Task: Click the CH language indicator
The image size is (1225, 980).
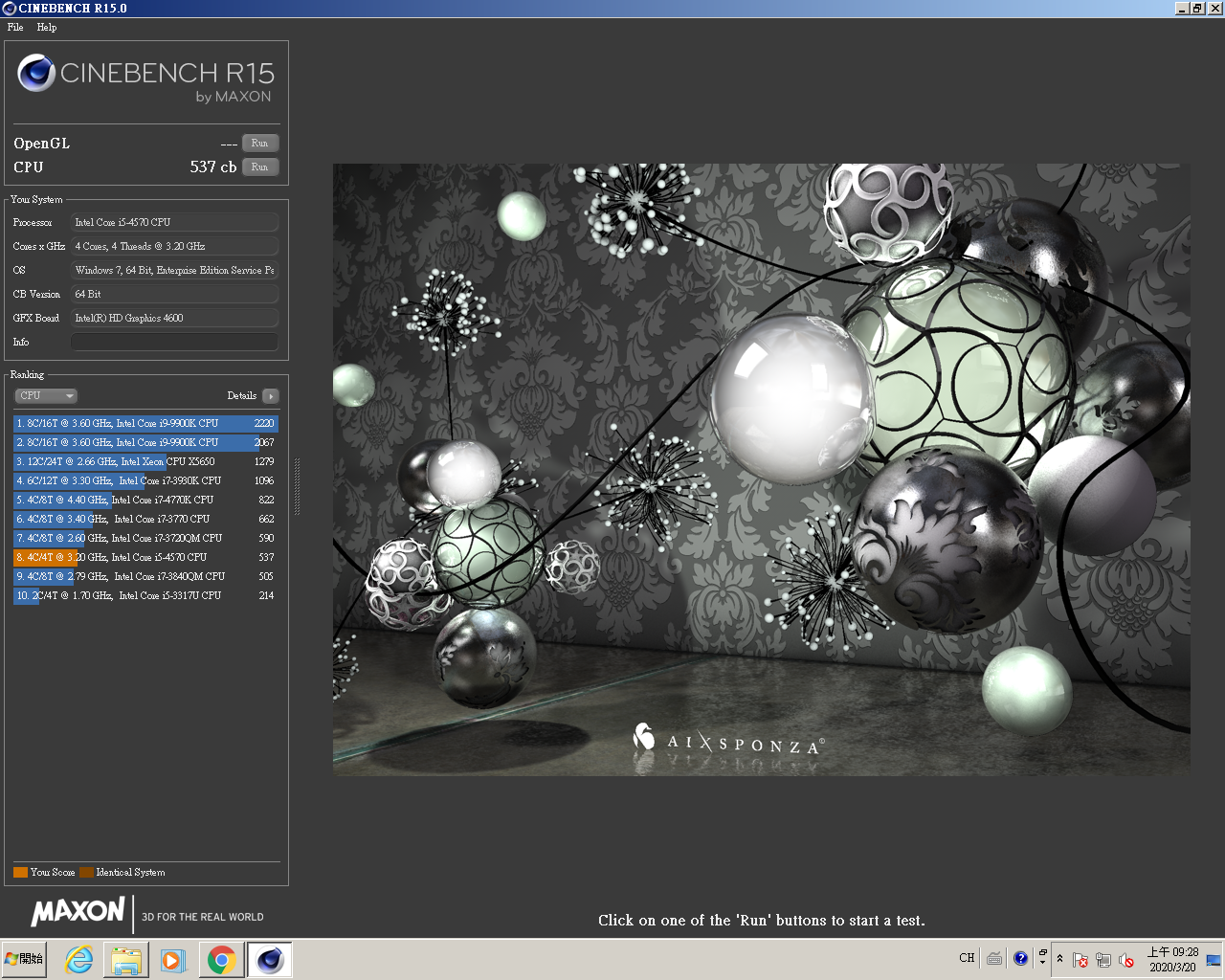Action: point(967,958)
